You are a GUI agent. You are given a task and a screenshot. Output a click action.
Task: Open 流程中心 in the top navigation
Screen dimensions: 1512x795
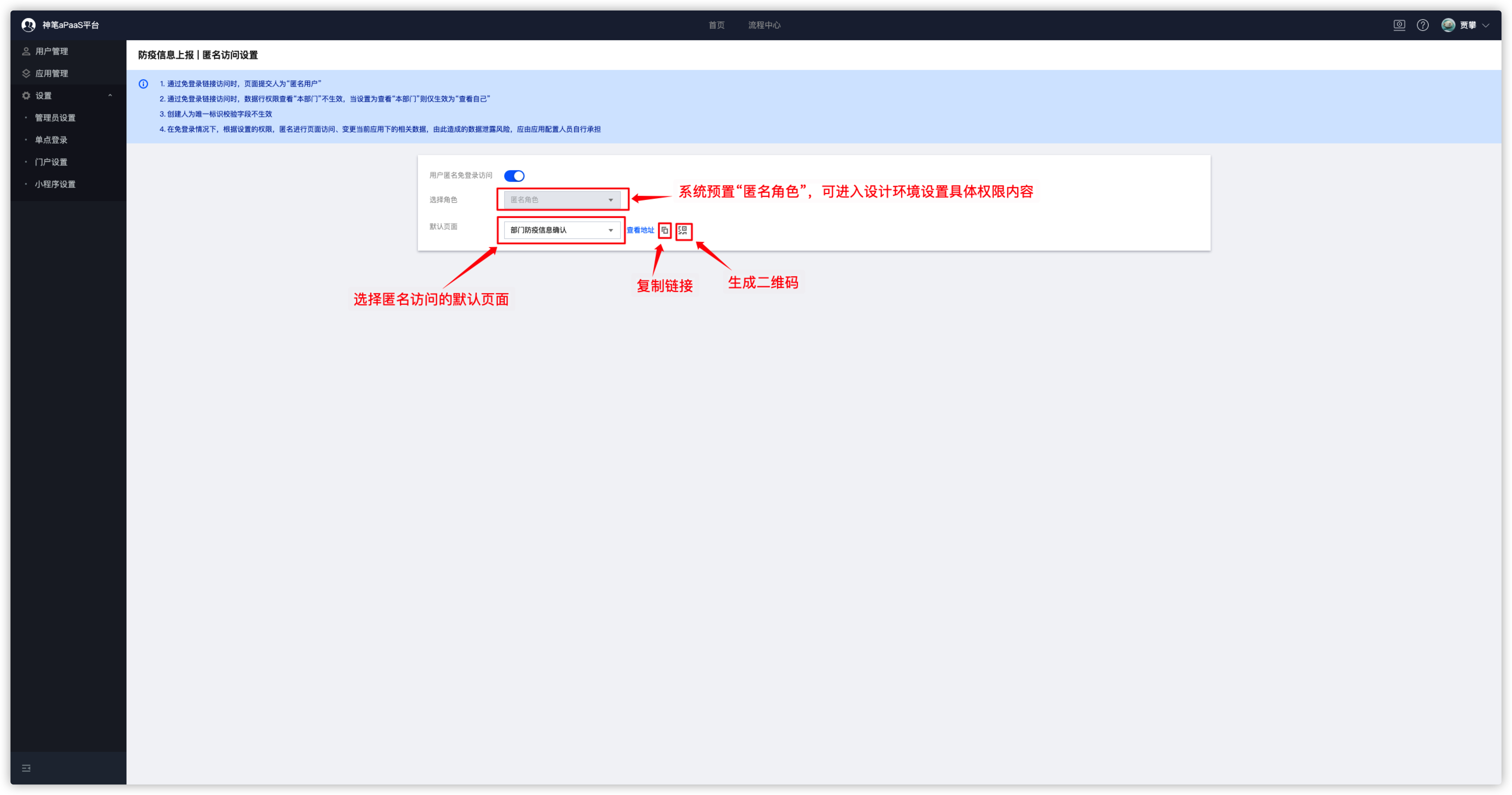[764, 25]
